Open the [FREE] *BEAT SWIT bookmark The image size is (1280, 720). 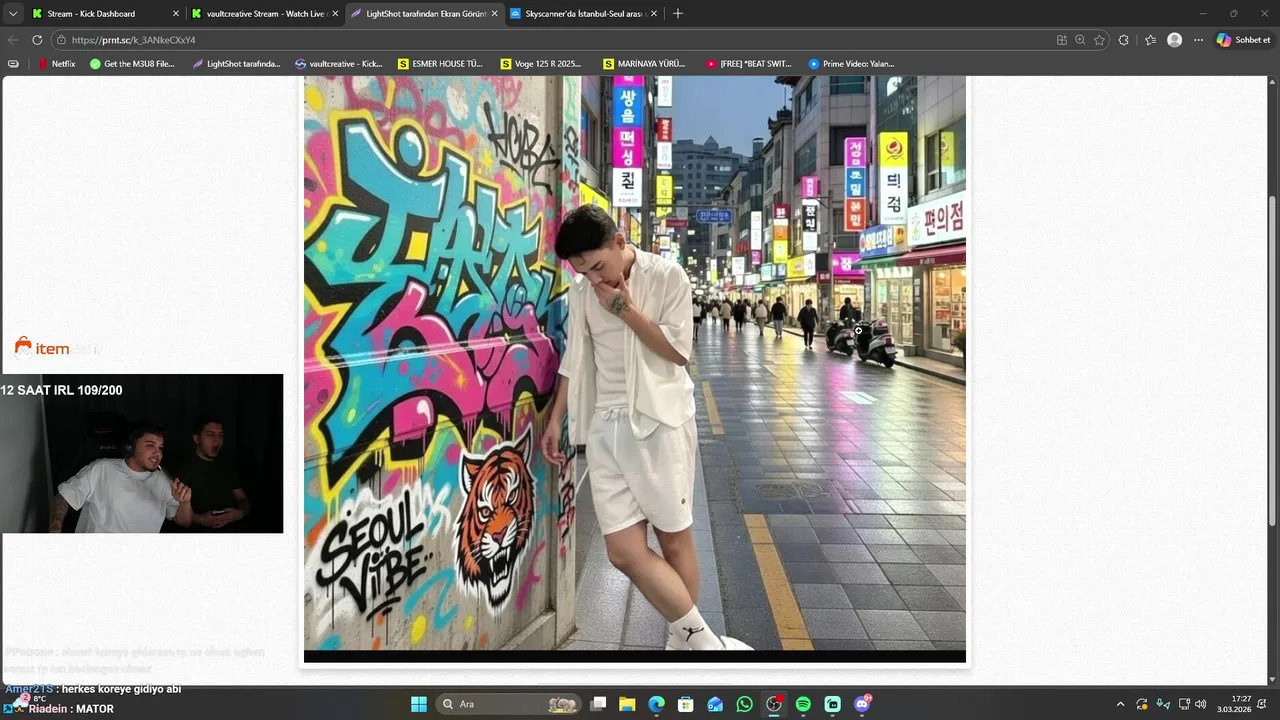748,64
